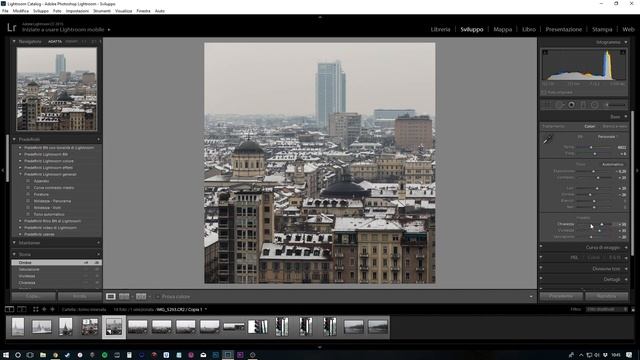This screenshot has height=360, width=640.
Task: Expand the Dettagli panel
Action: pyautogui.click(x=626, y=280)
